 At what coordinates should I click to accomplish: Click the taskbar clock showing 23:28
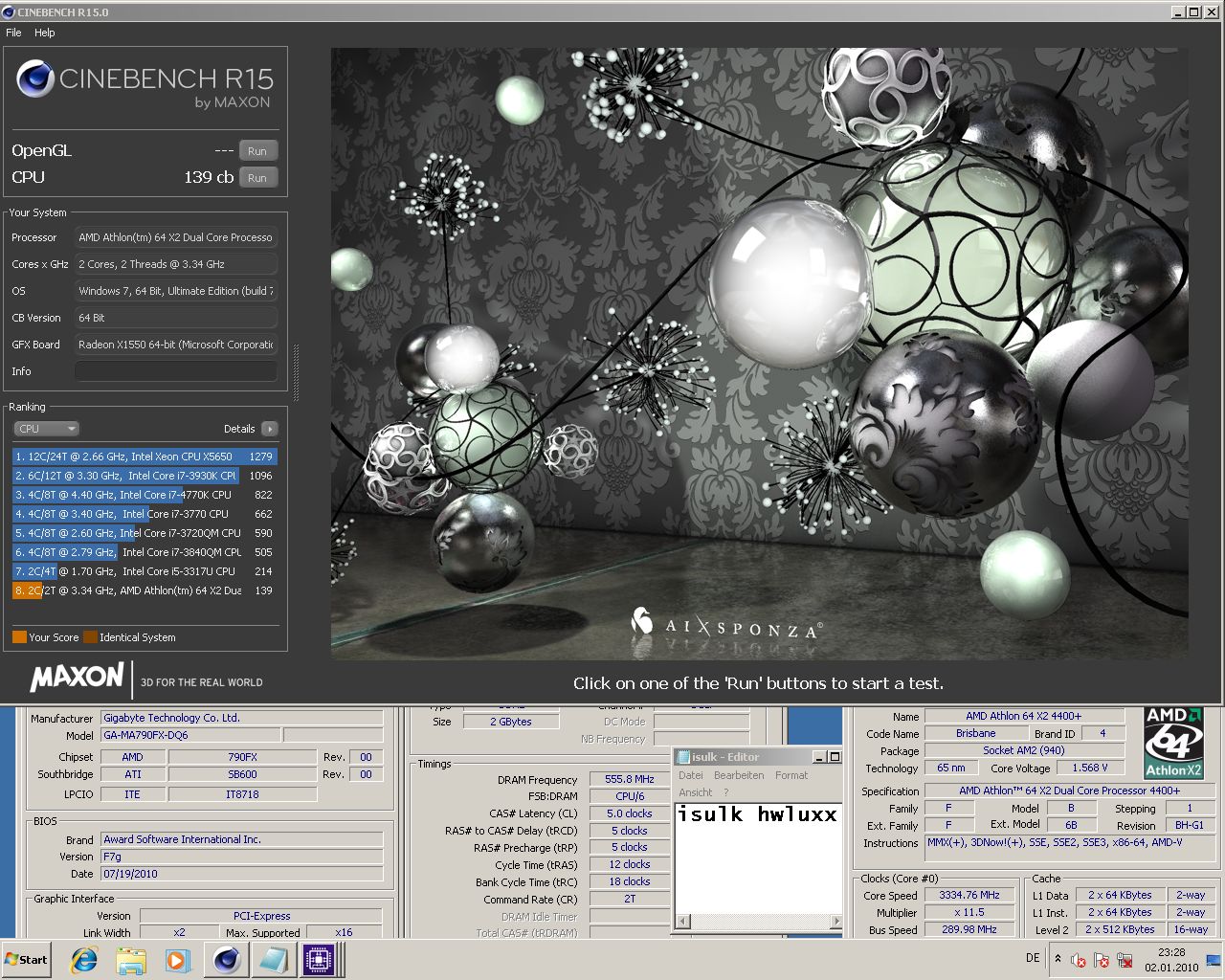1171,960
